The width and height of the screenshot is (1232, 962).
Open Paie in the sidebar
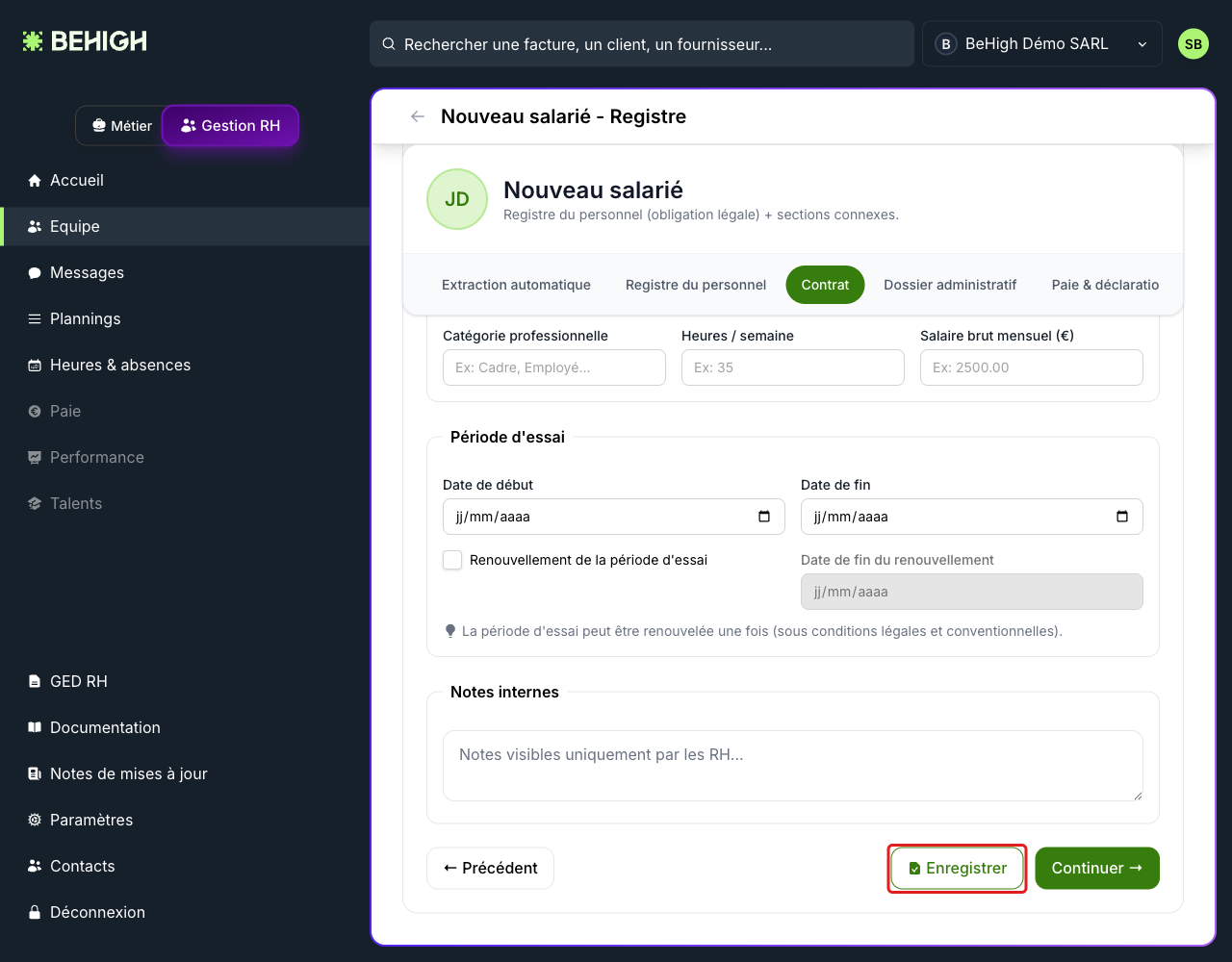[x=185, y=411]
